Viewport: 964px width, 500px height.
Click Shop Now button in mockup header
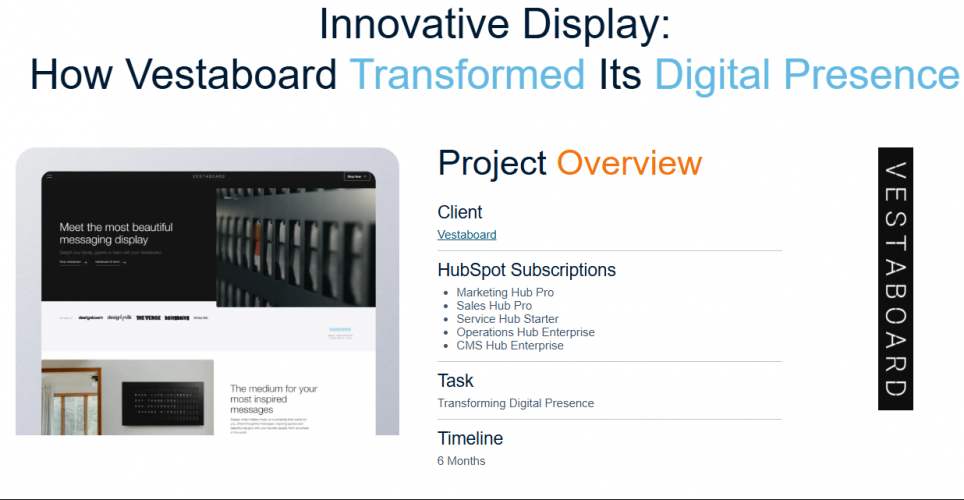point(357,177)
